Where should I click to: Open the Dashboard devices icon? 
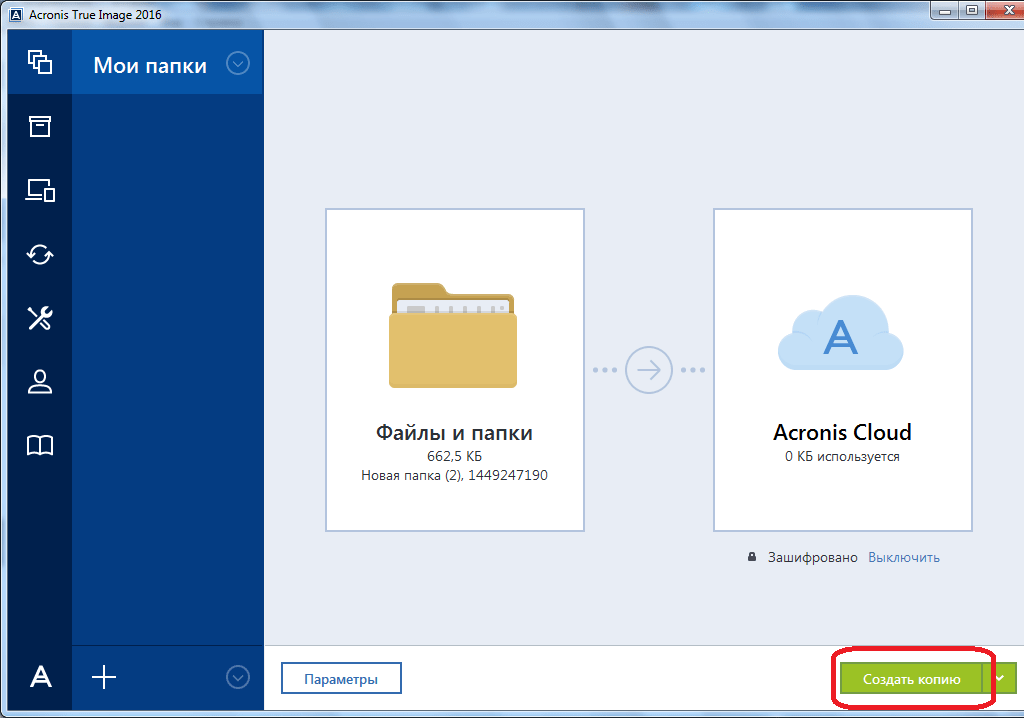coord(40,190)
